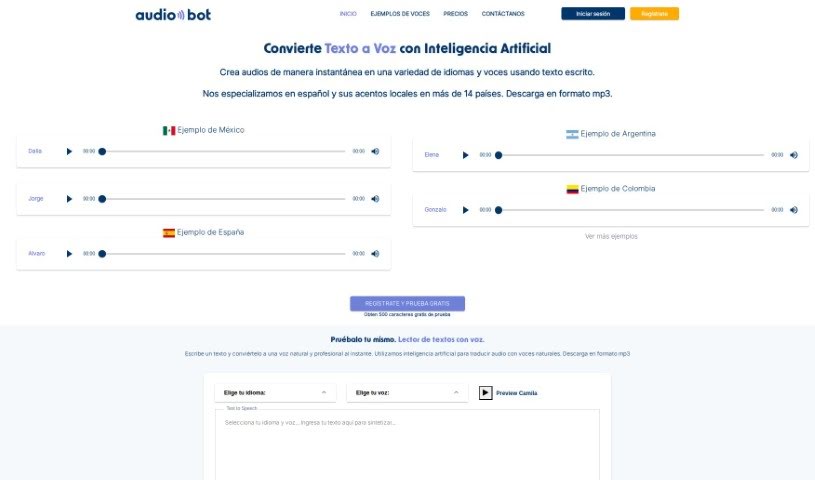Focus the Text to Speech text area
The height and width of the screenshot is (480, 815).
click(x=408, y=445)
